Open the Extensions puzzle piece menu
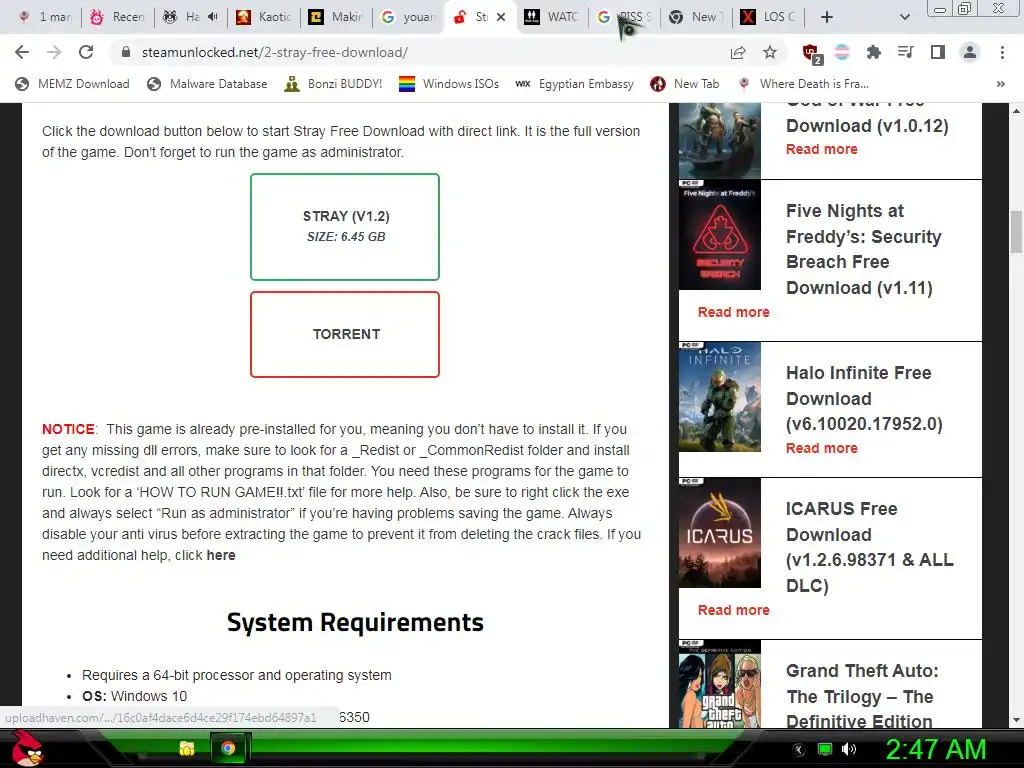The image size is (1024, 768). (x=874, y=52)
